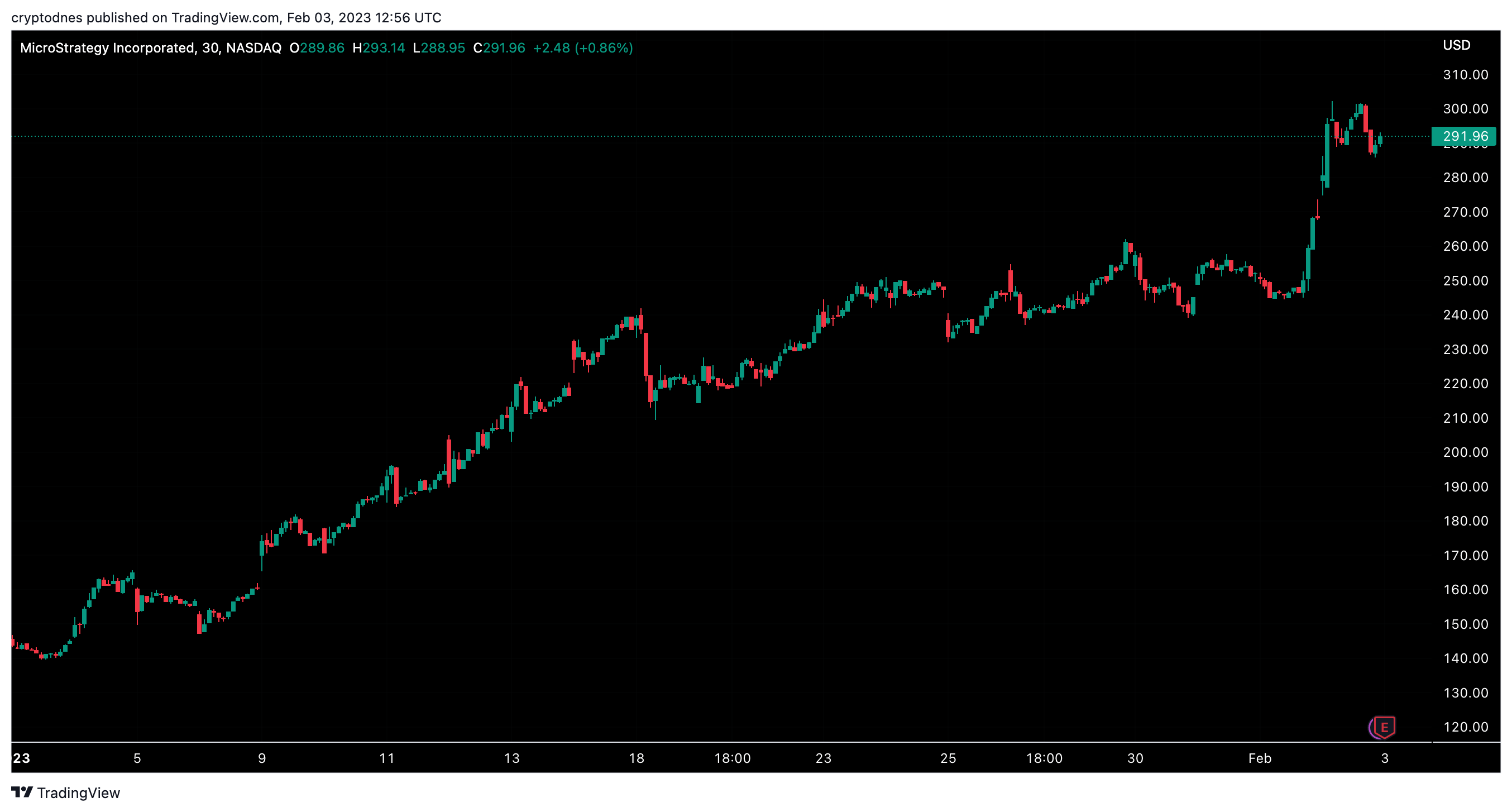
Task: Click the '5' date on time axis
Action: 137,758
